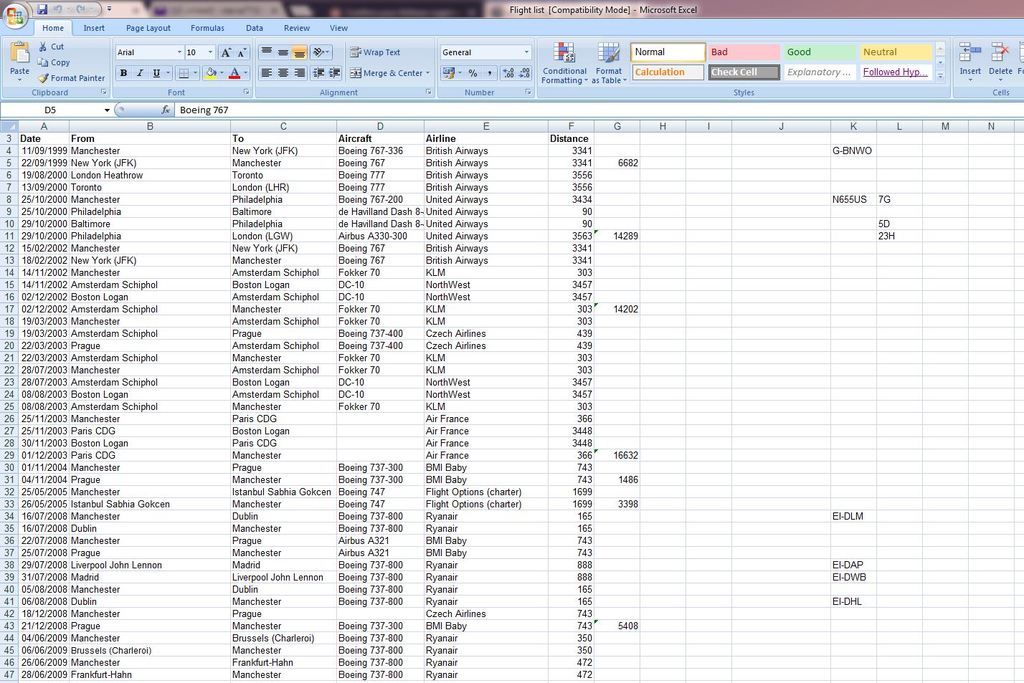Set Middle Align vertical alignment

click(283, 52)
